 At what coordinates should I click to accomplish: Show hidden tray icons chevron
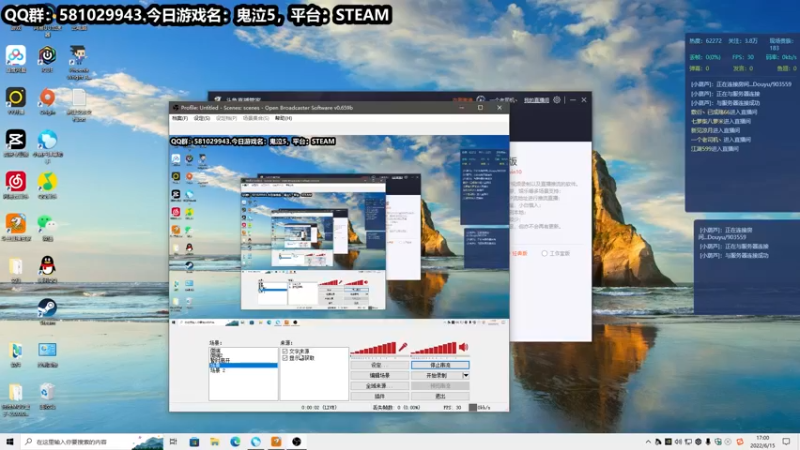[648, 442]
